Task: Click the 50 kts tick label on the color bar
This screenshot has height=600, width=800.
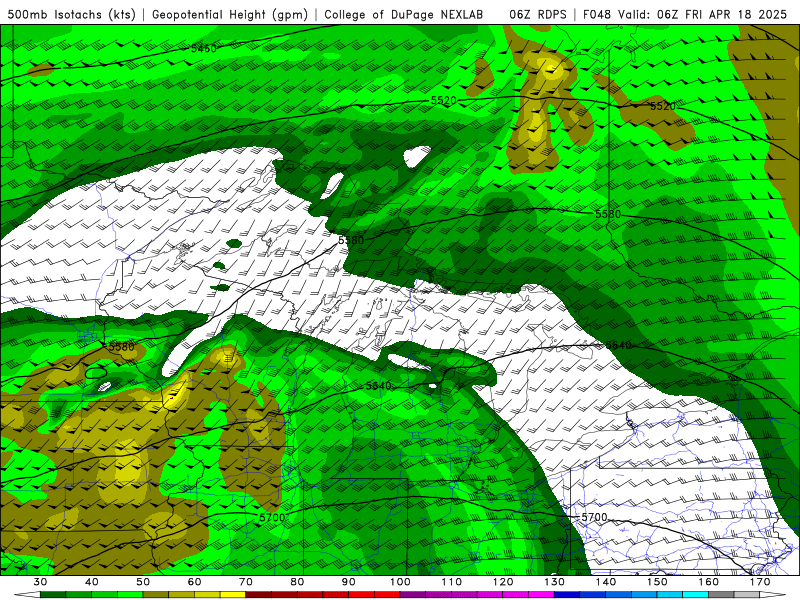Action: point(143,582)
